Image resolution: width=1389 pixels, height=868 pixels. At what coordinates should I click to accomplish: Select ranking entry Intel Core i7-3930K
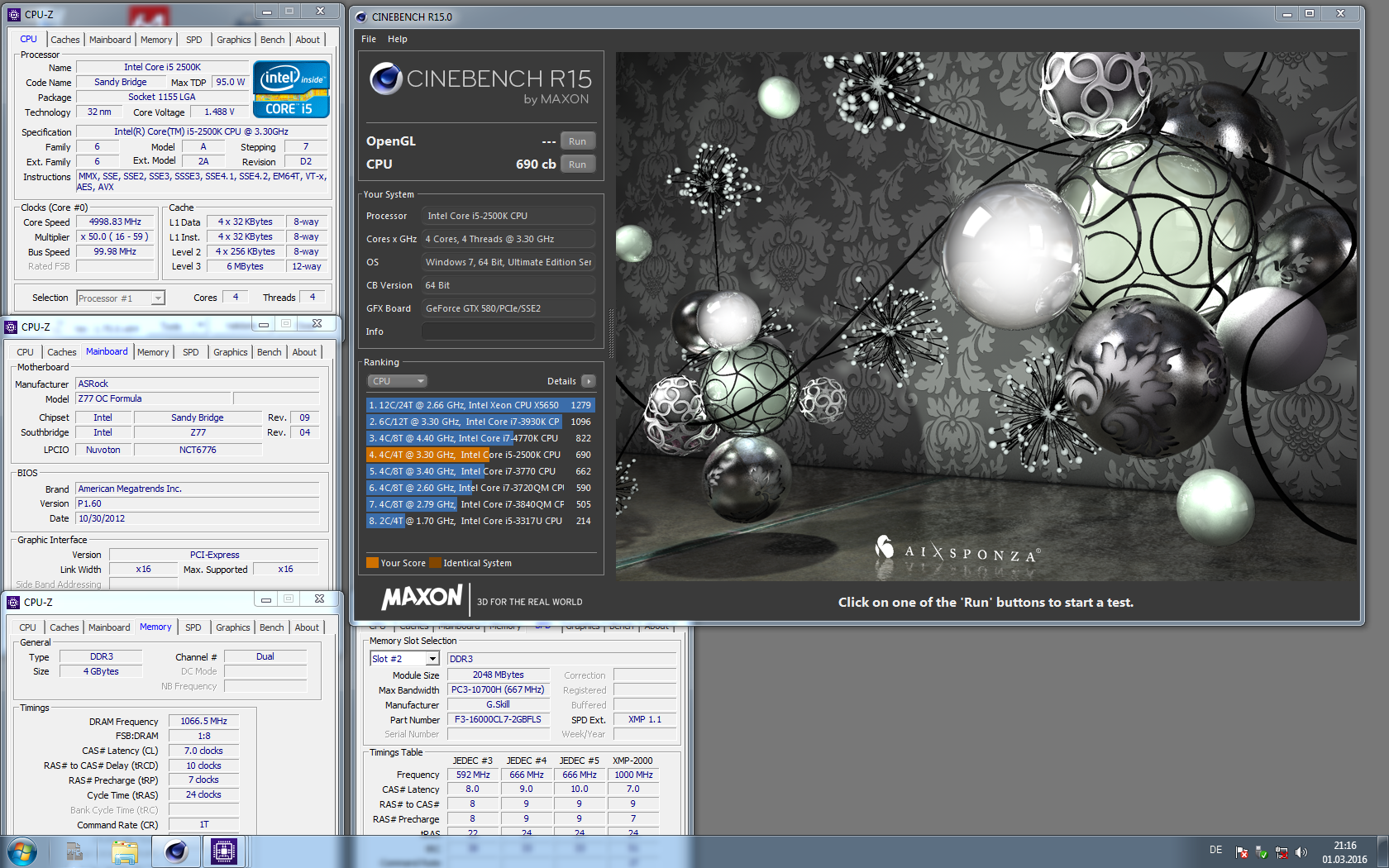coord(480,422)
